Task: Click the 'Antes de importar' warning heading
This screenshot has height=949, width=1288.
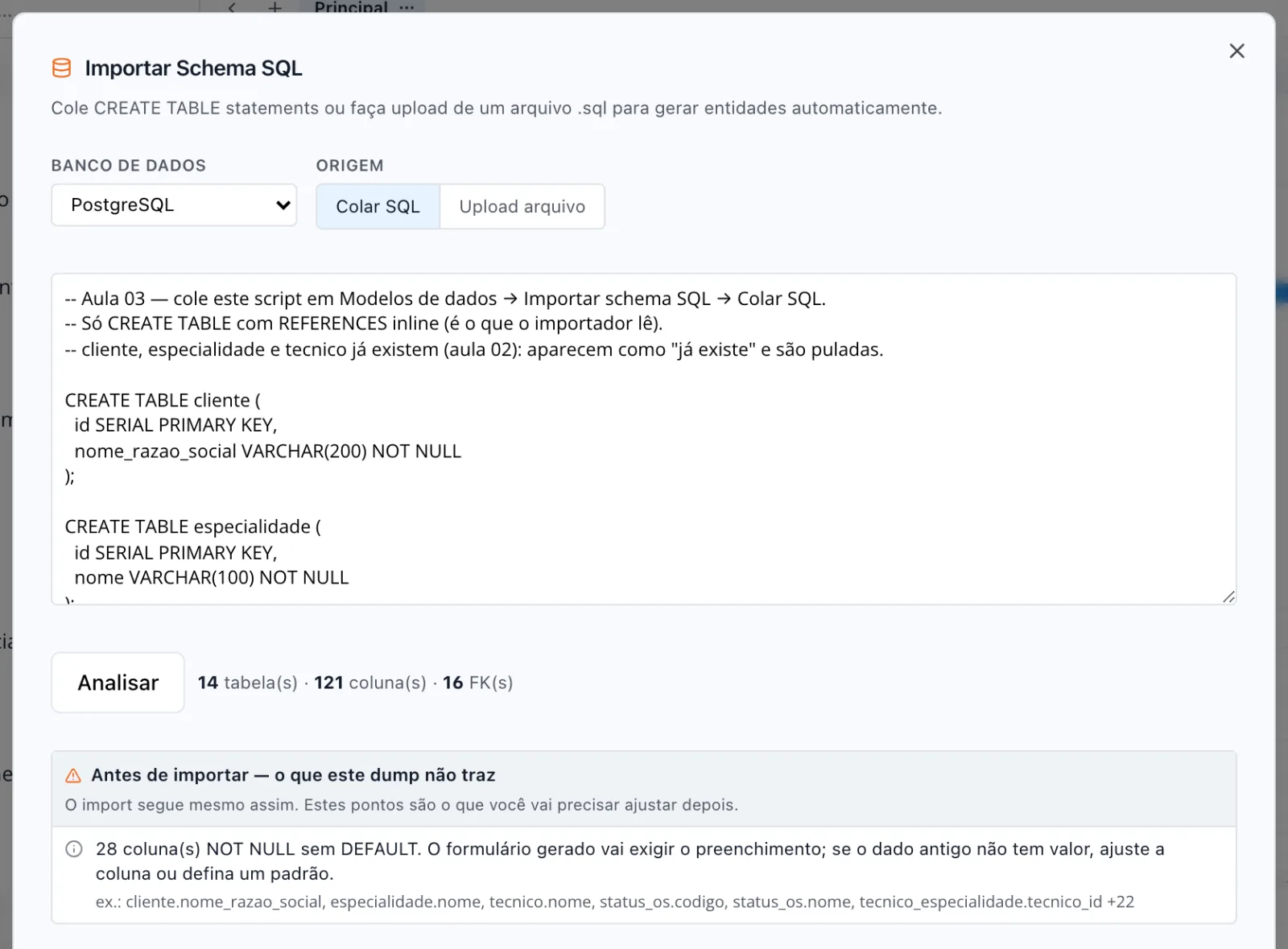Action: pyautogui.click(x=293, y=775)
